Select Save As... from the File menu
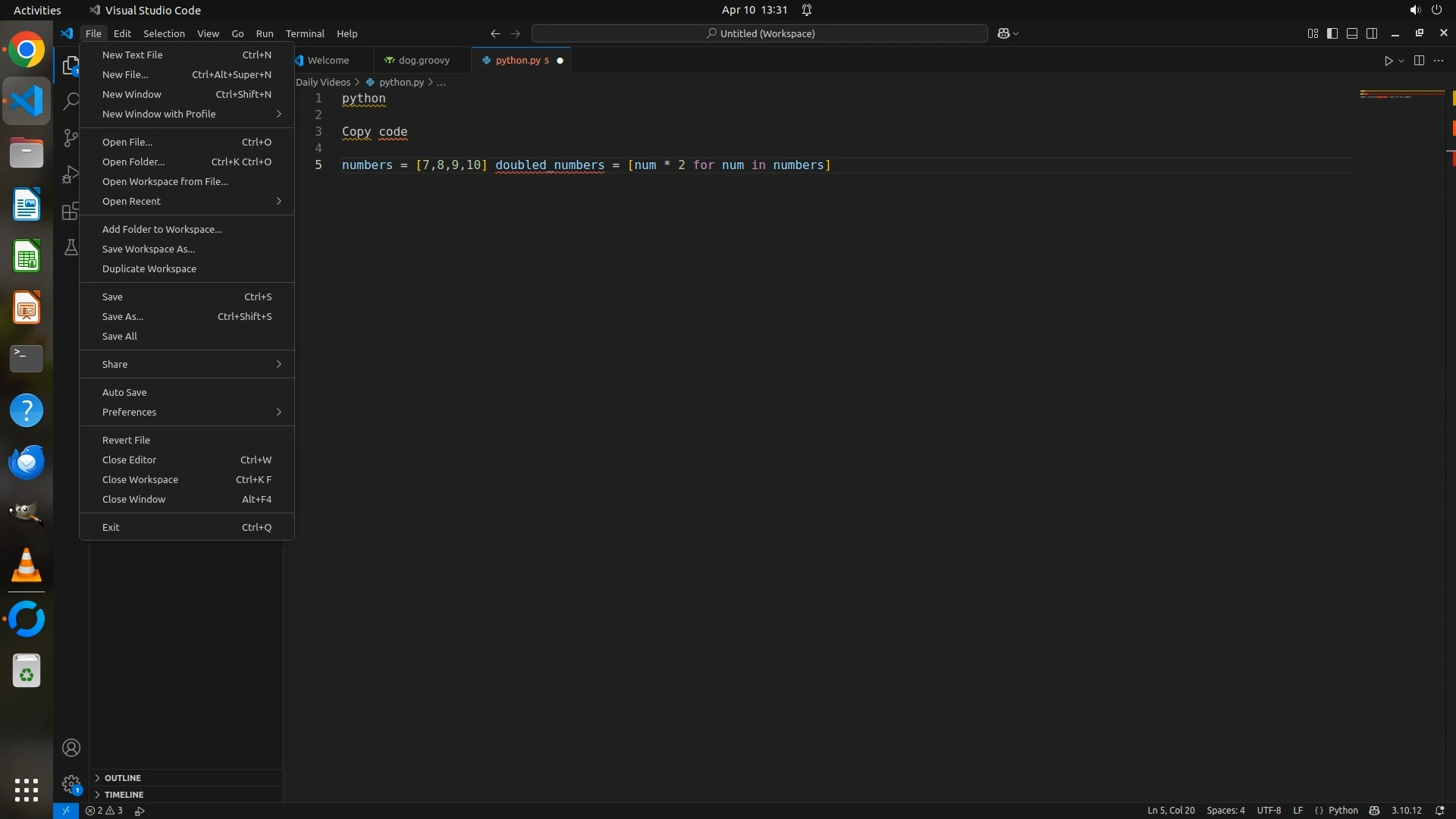The height and width of the screenshot is (819, 1456). (123, 316)
